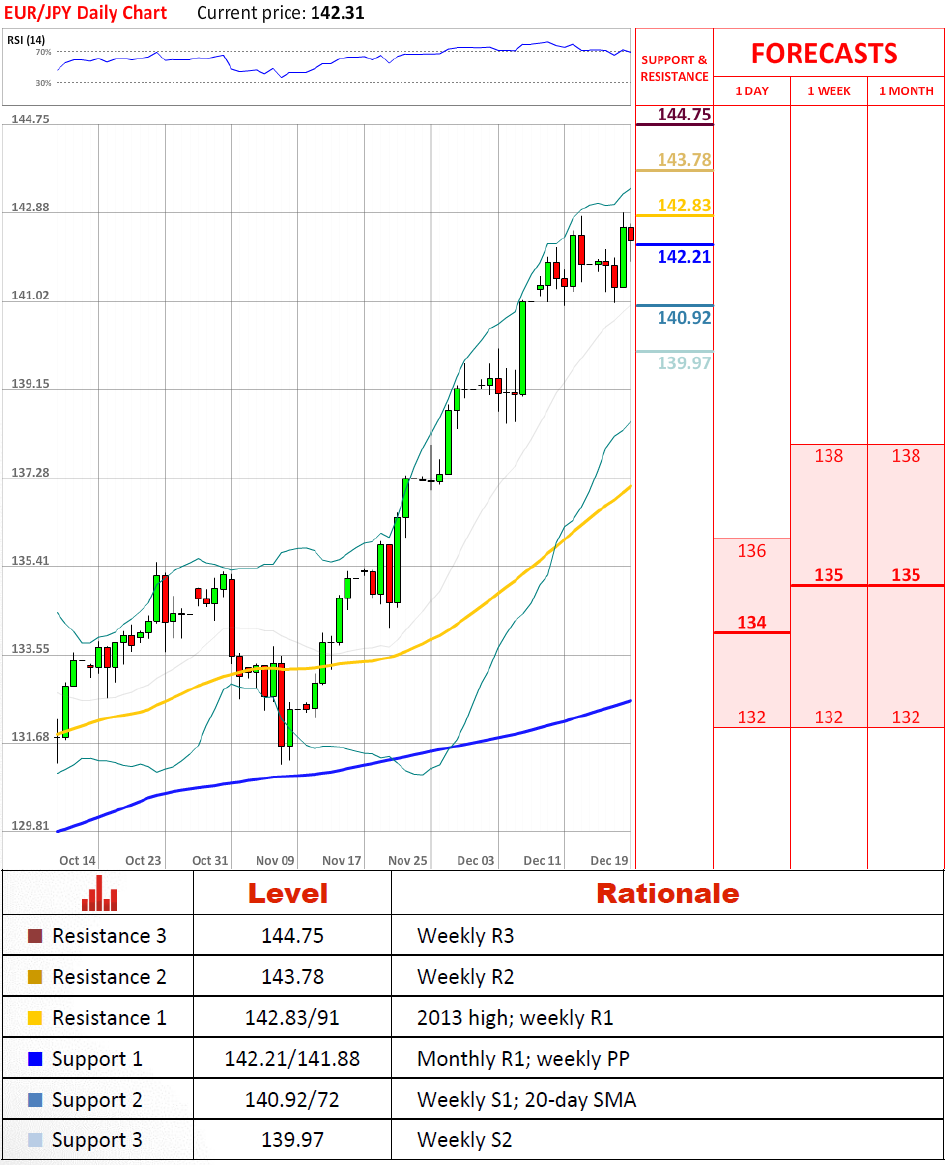This screenshot has height=1165, width=948.
Task: Select the 1 MONTH forecast column header
Action: [x=906, y=91]
